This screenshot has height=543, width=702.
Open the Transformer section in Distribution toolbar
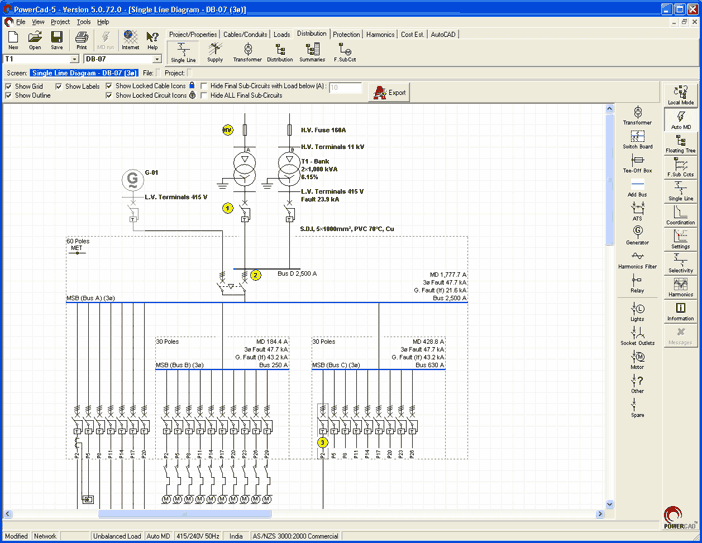[x=247, y=52]
